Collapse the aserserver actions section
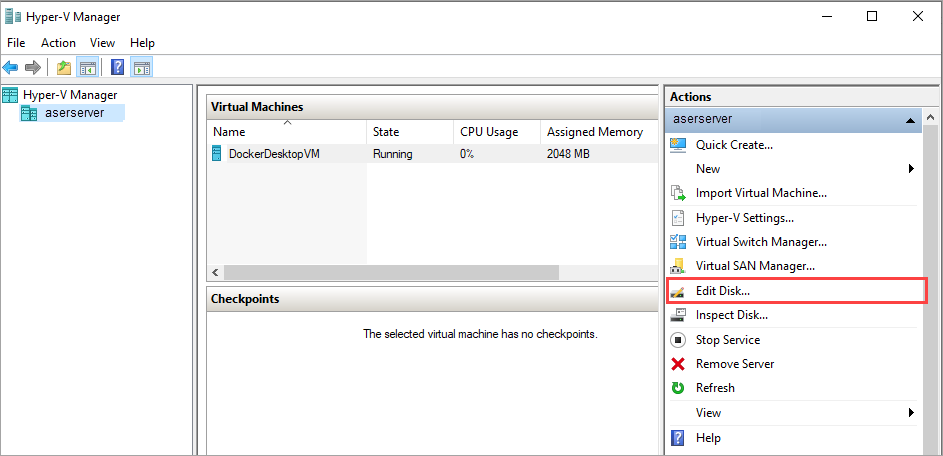This screenshot has height=456, width=943. point(910,120)
